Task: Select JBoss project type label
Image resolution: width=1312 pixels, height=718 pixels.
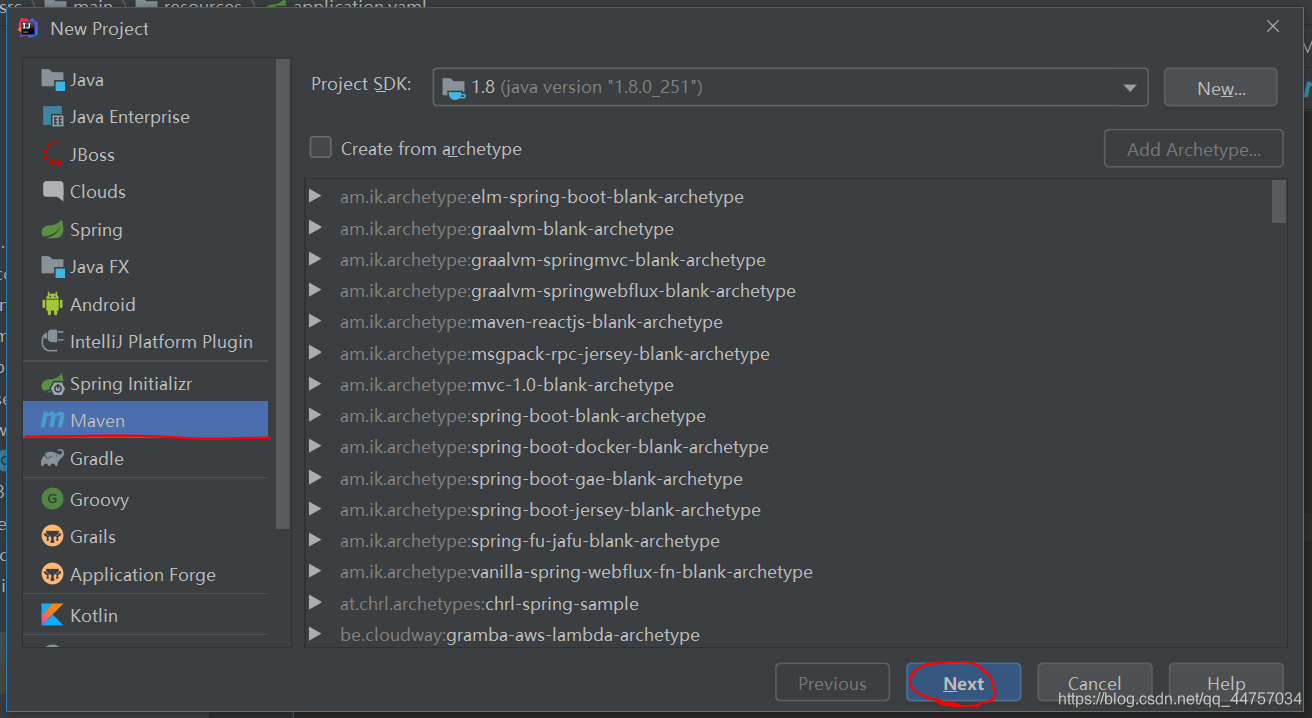Action: pyautogui.click(x=92, y=155)
